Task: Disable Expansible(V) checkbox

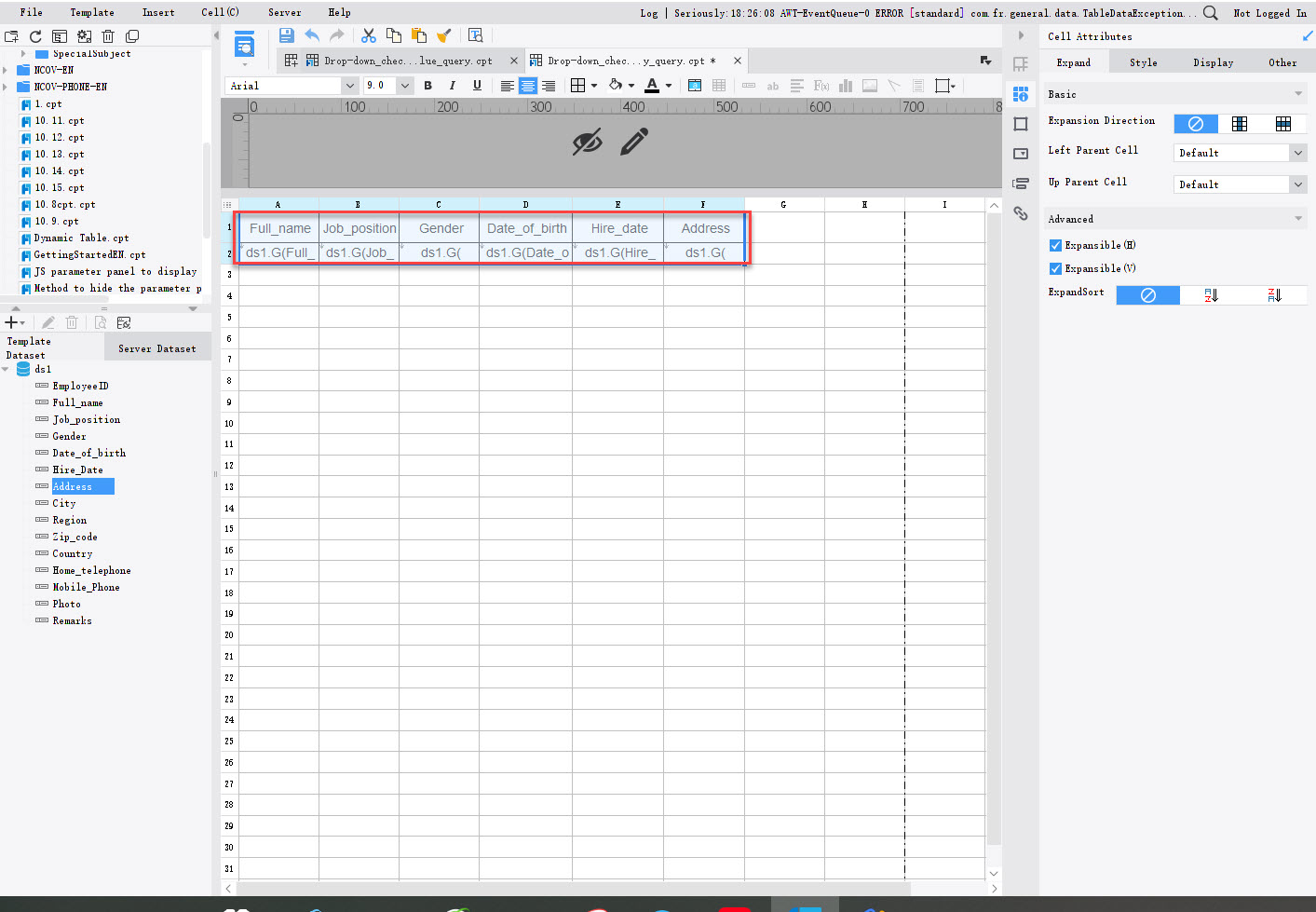Action: pyautogui.click(x=1055, y=268)
